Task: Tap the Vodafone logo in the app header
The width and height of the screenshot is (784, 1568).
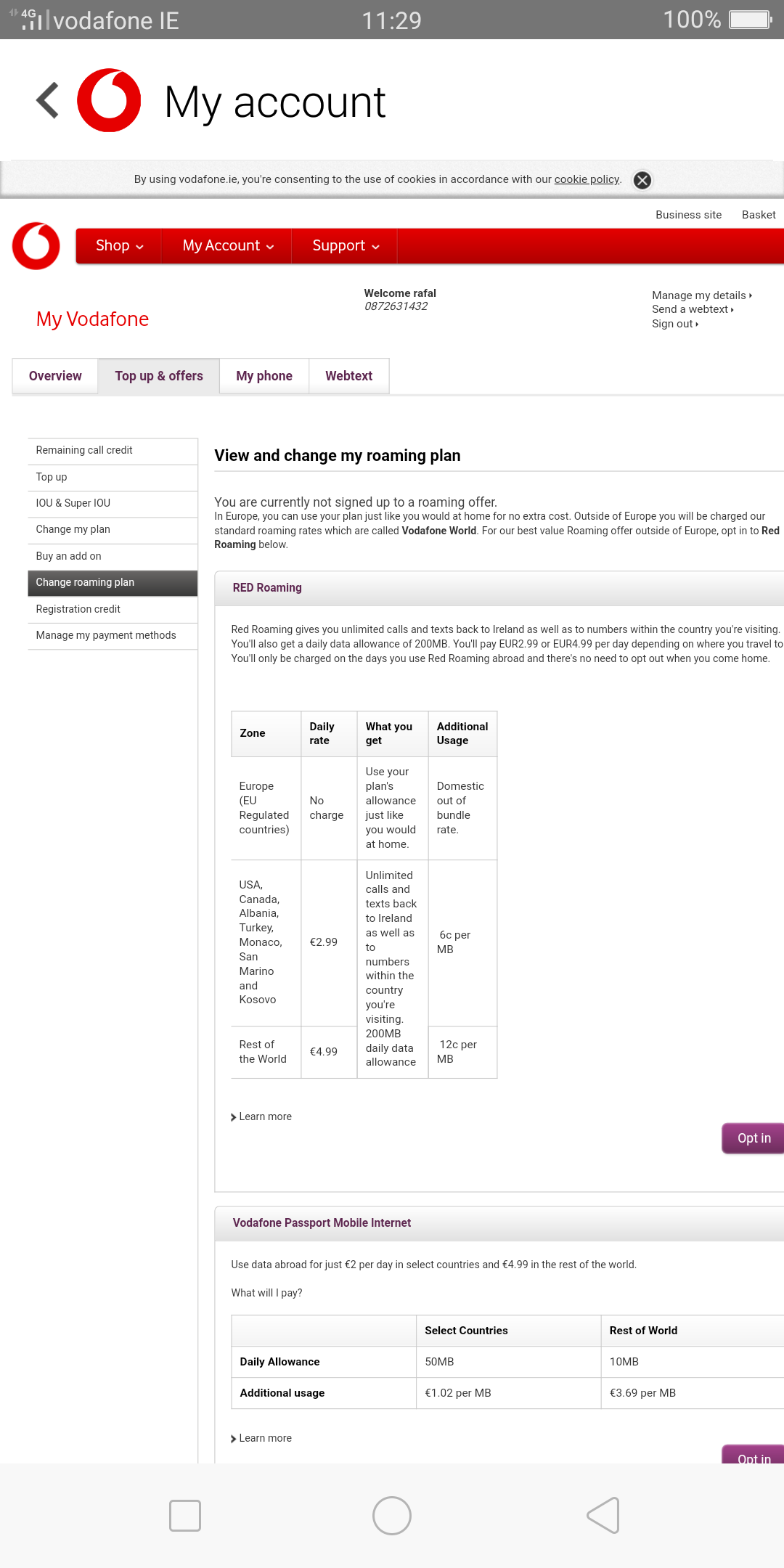Action: coord(109,100)
